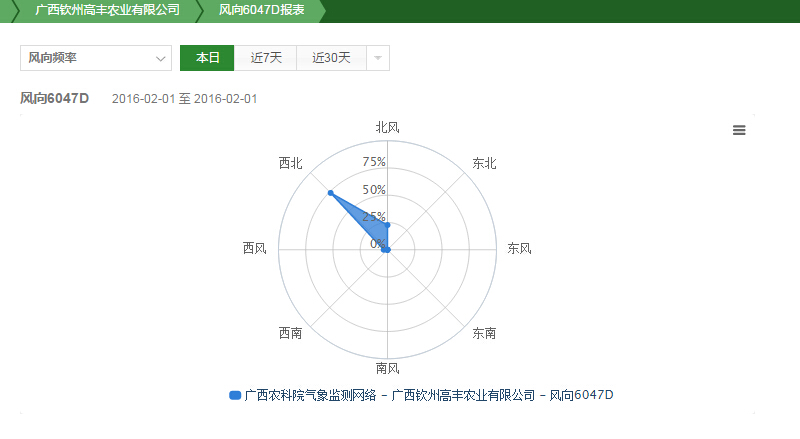Screen dimensions: 800x439
Task: Switch to the 近30天 range
Action: [x=331, y=58]
